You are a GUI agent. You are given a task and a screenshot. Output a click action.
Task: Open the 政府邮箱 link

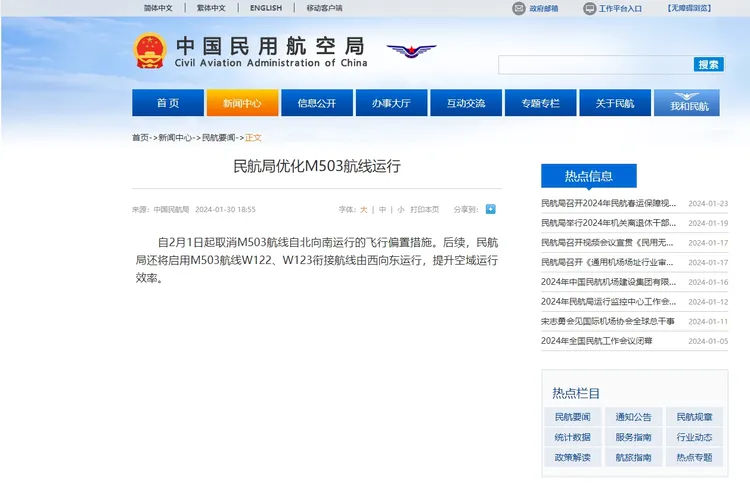[544, 8]
